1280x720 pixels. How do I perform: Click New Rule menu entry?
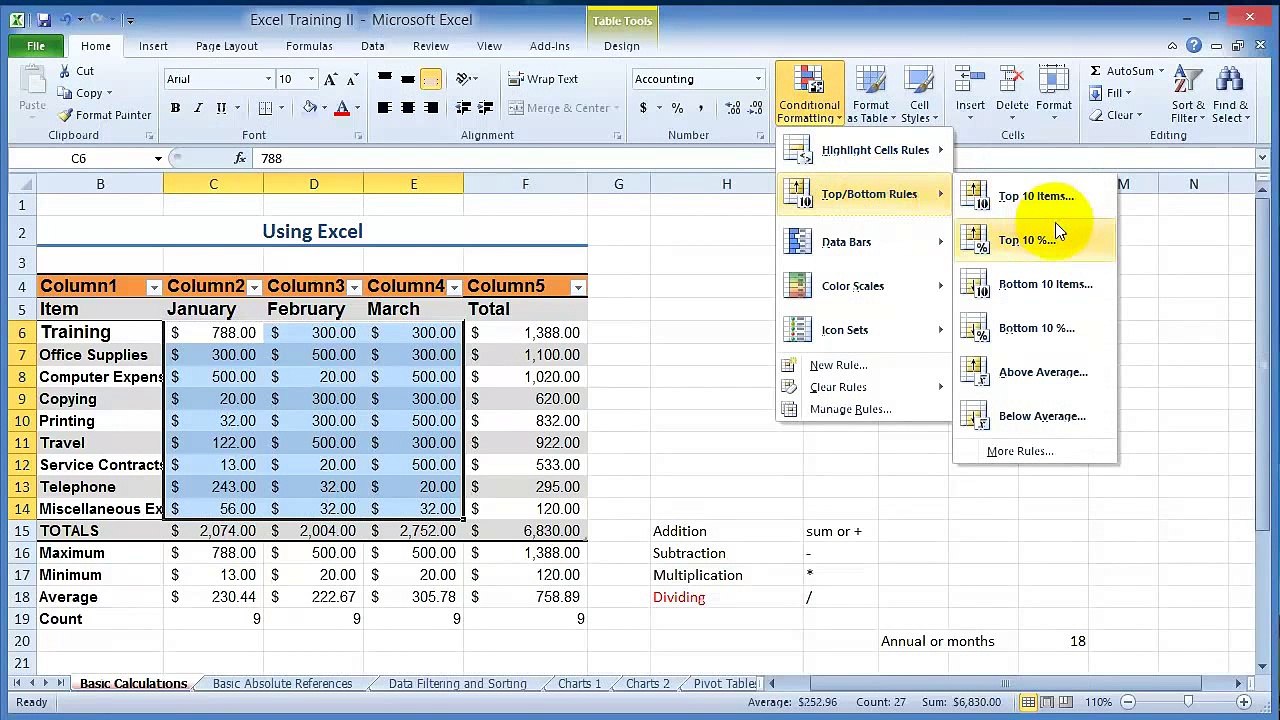tap(864, 365)
